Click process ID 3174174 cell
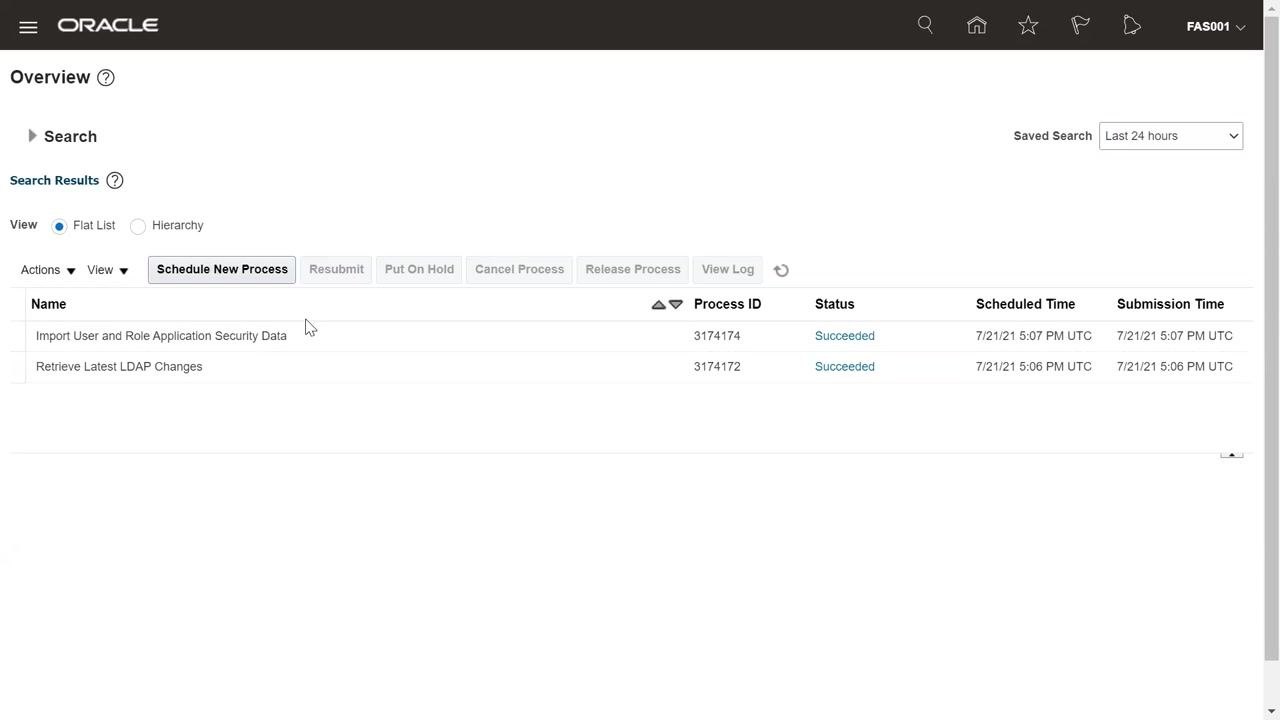 click(x=717, y=336)
